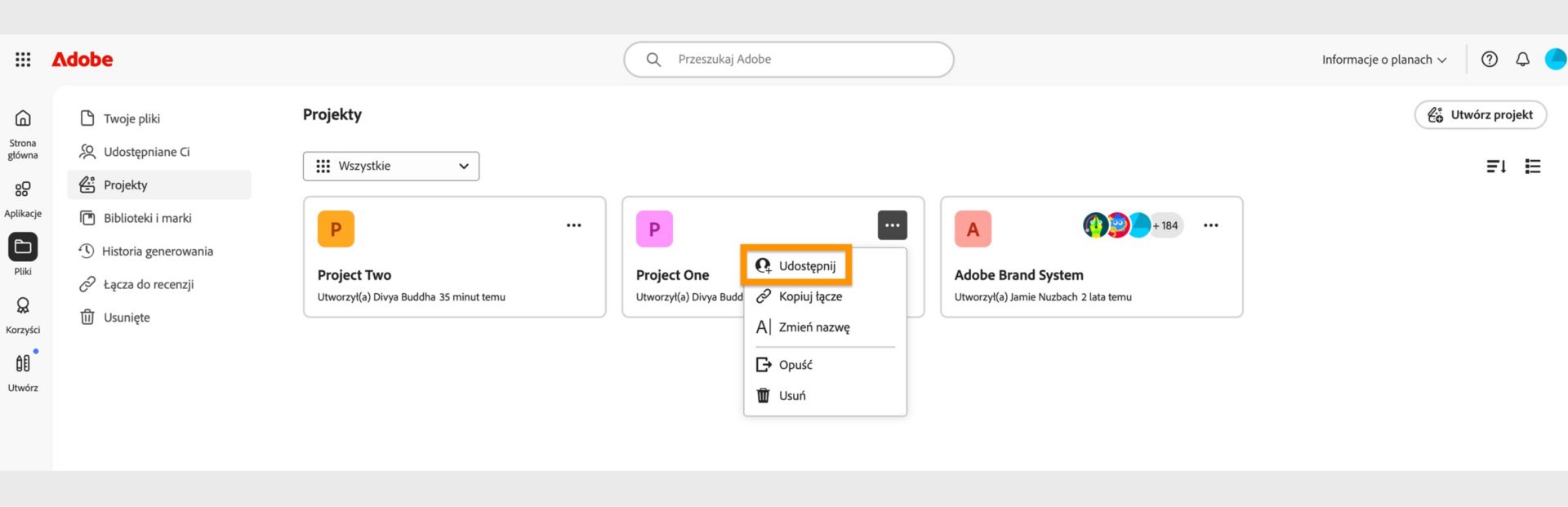1568x507 pixels.
Task: Expand the Informacje o planach dropdown
Action: coord(1383,59)
